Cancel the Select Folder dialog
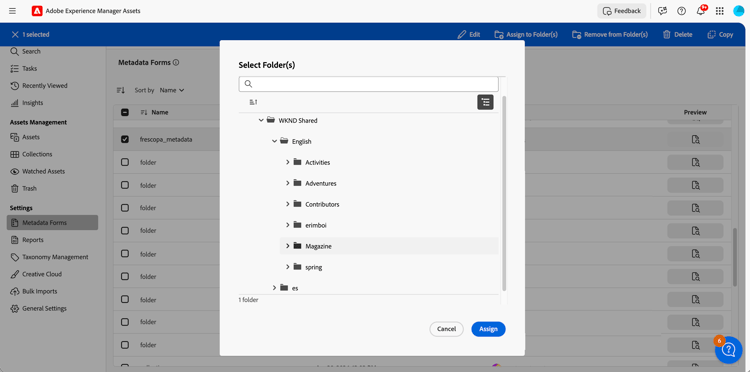The image size is (750, 372). click(446, 329)
